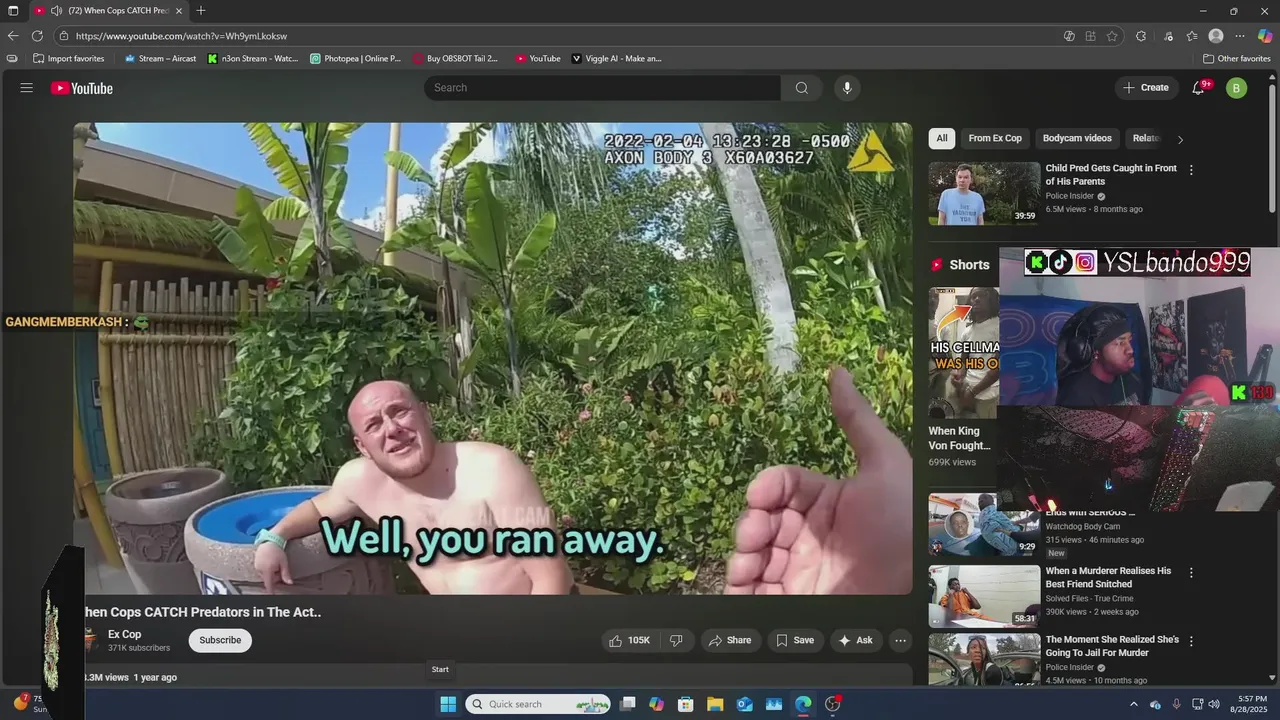Click the YouTube search magnifier button
This screenshot has width=1280, height=720.
point(801,88)
